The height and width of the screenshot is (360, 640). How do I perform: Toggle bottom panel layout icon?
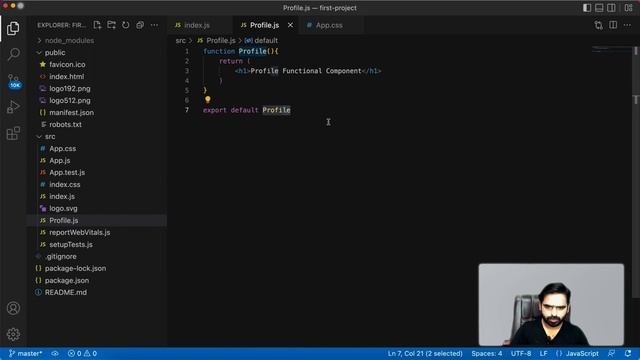pos(599,8)
